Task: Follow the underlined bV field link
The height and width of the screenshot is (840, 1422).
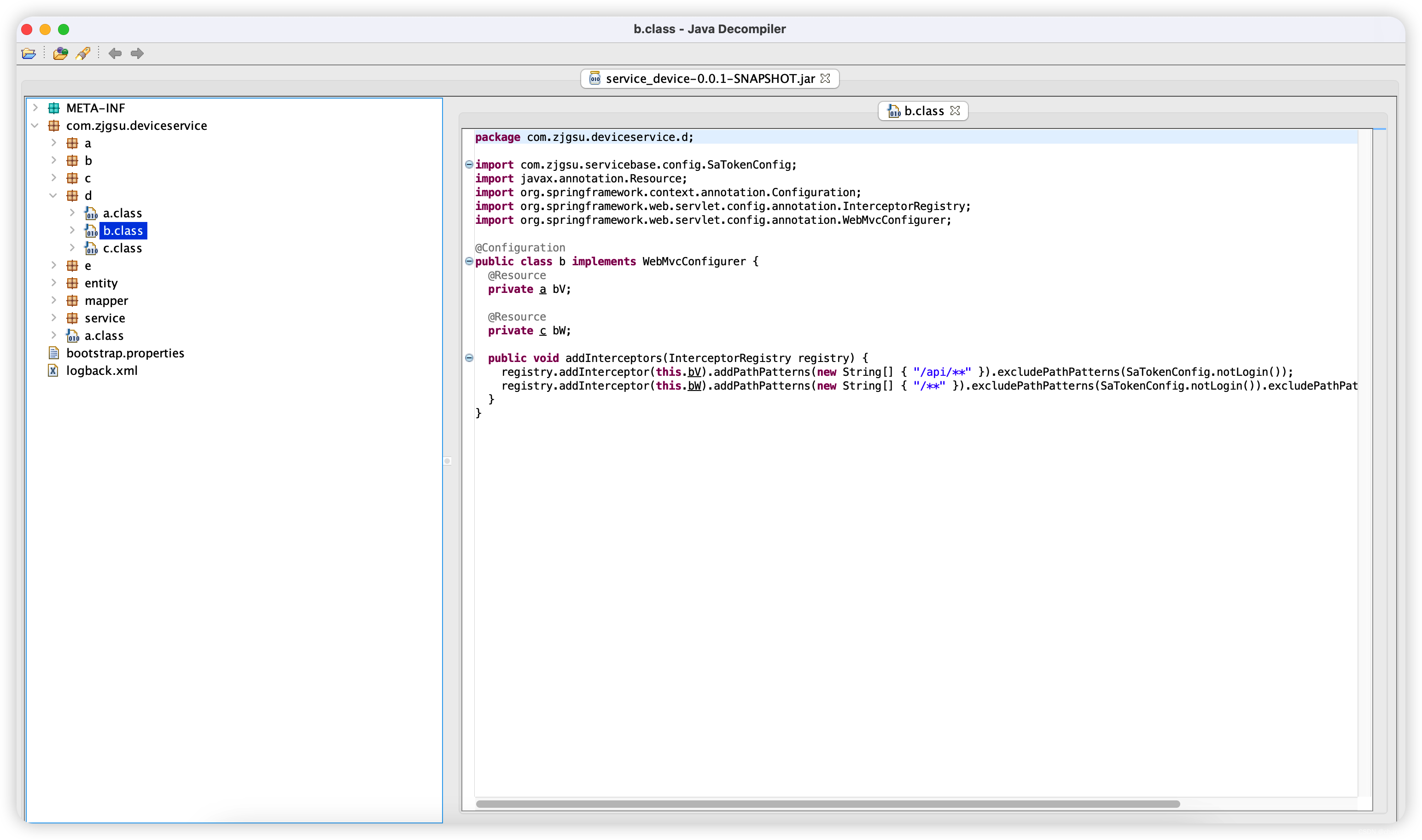Action: [x=694, y=372]
